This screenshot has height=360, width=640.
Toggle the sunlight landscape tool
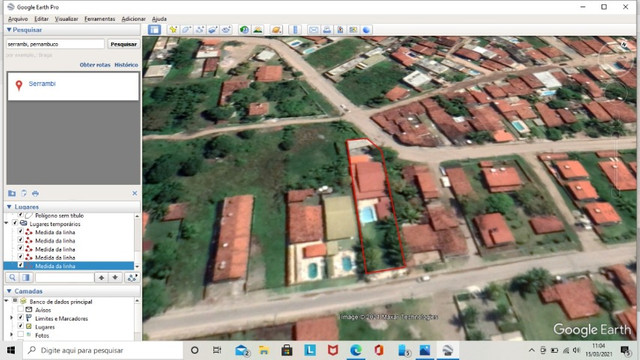(x=258, y=30)
